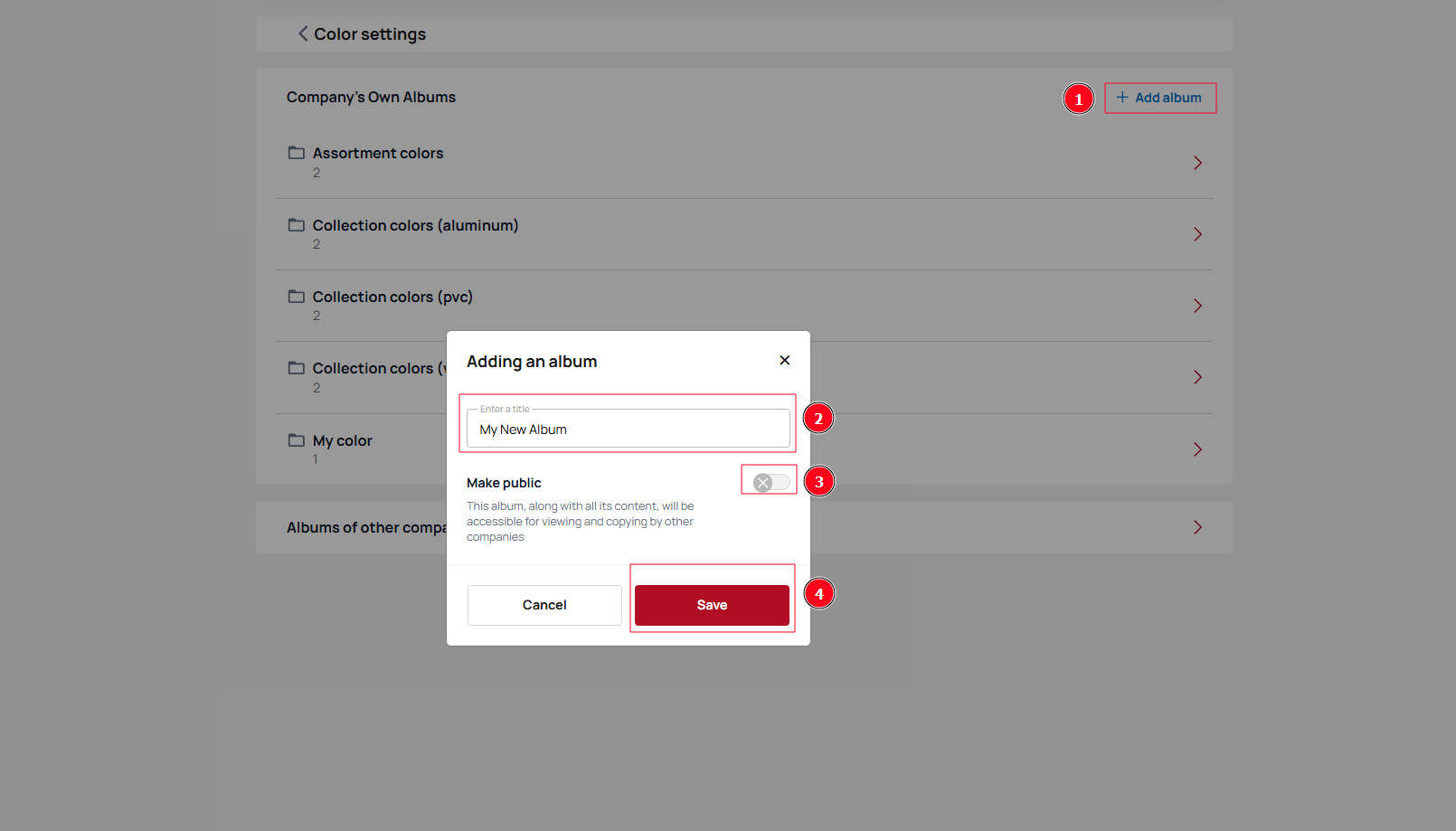Click the Company's Own Albums heading

click(371, 97)
